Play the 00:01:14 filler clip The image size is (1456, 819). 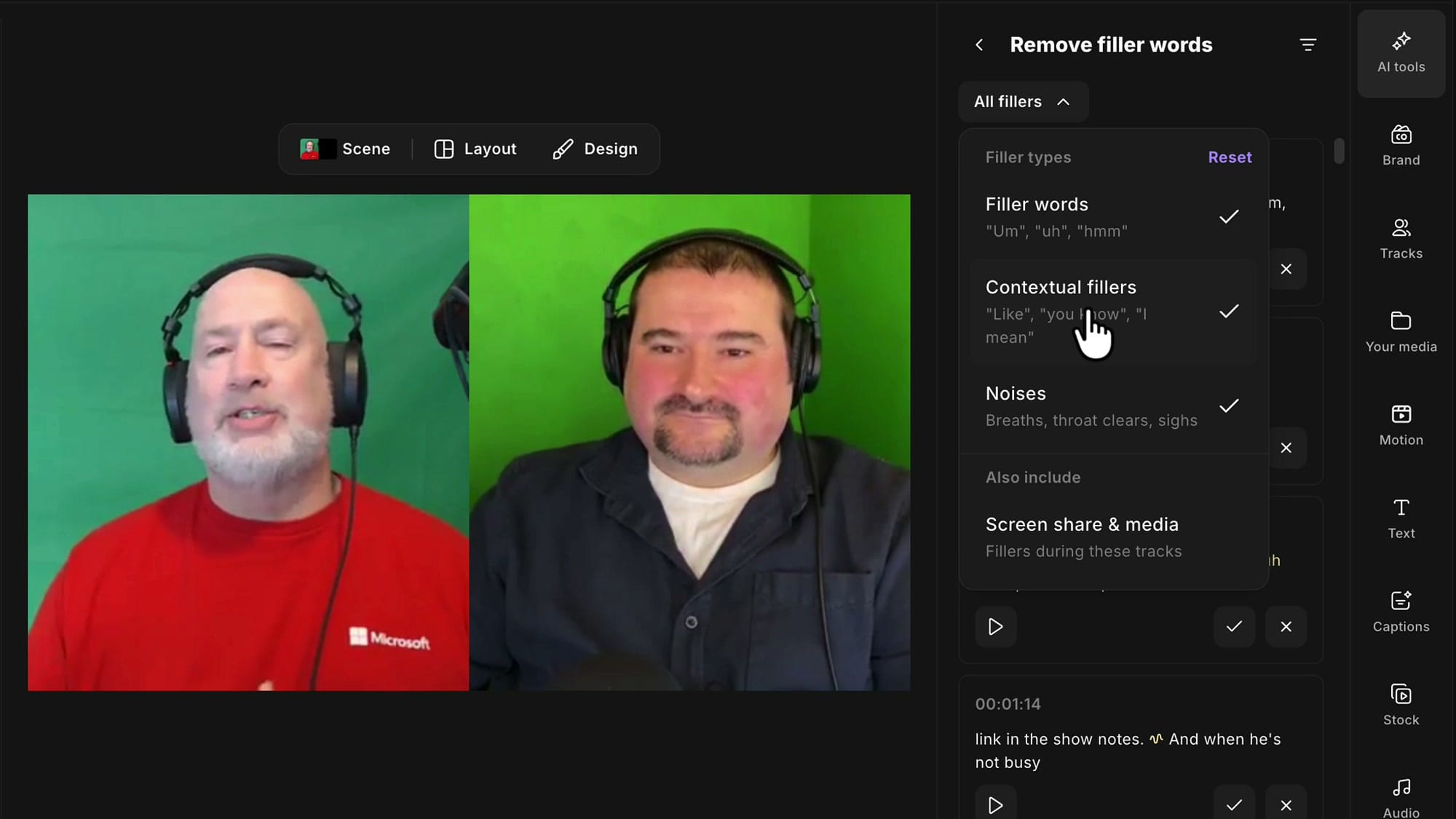click(x=995, y=804)
